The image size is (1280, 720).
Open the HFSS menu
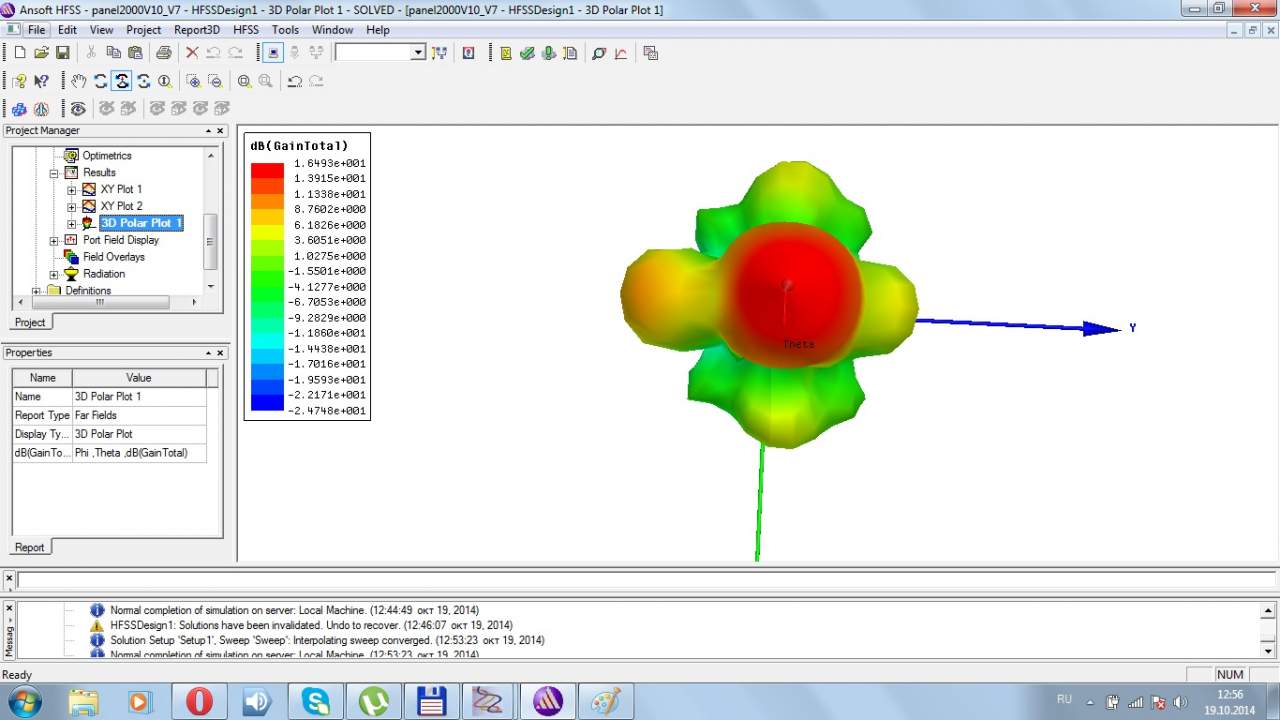click(246, 30)
